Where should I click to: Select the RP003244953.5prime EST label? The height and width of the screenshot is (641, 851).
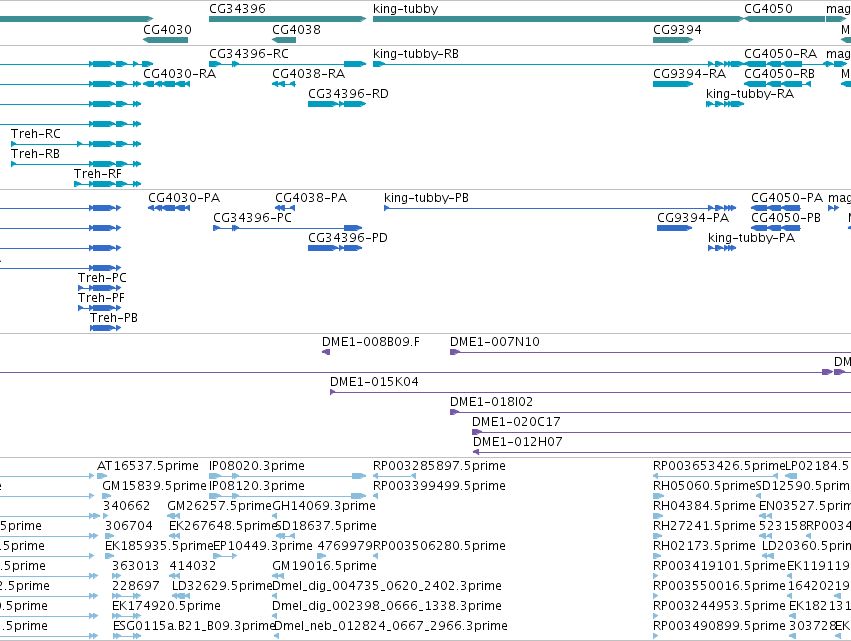click(x=719, y=607)
